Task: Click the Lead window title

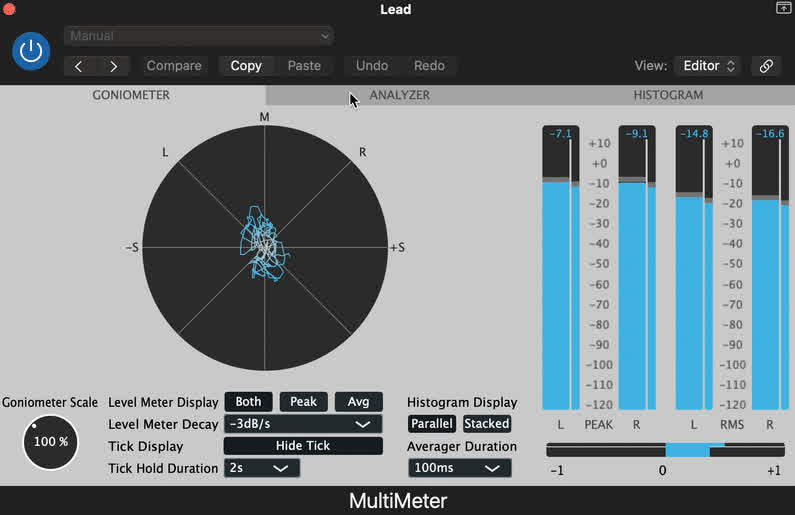Action: (x=396, y=9)
